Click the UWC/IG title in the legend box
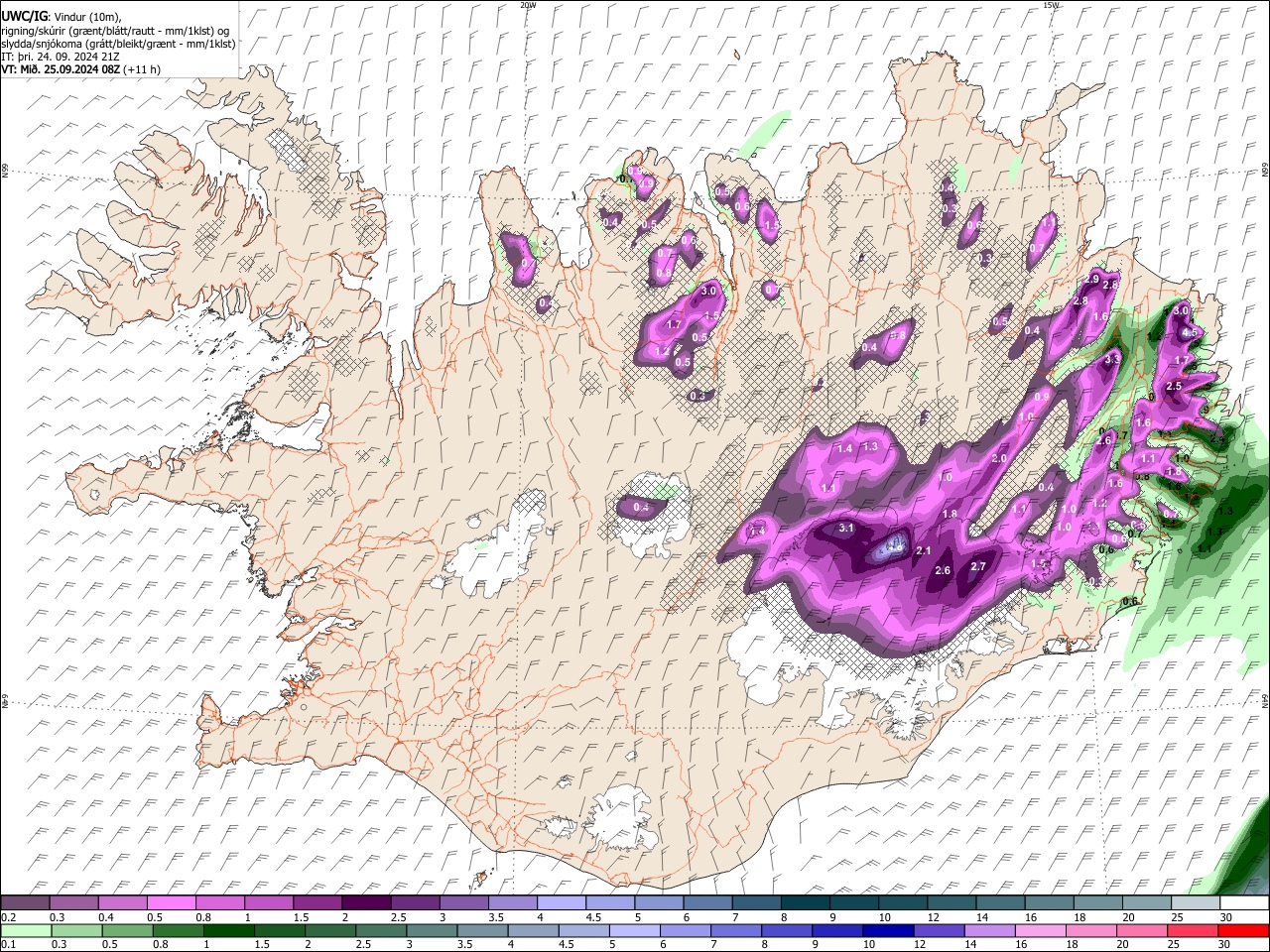 [x=24, y=17]
